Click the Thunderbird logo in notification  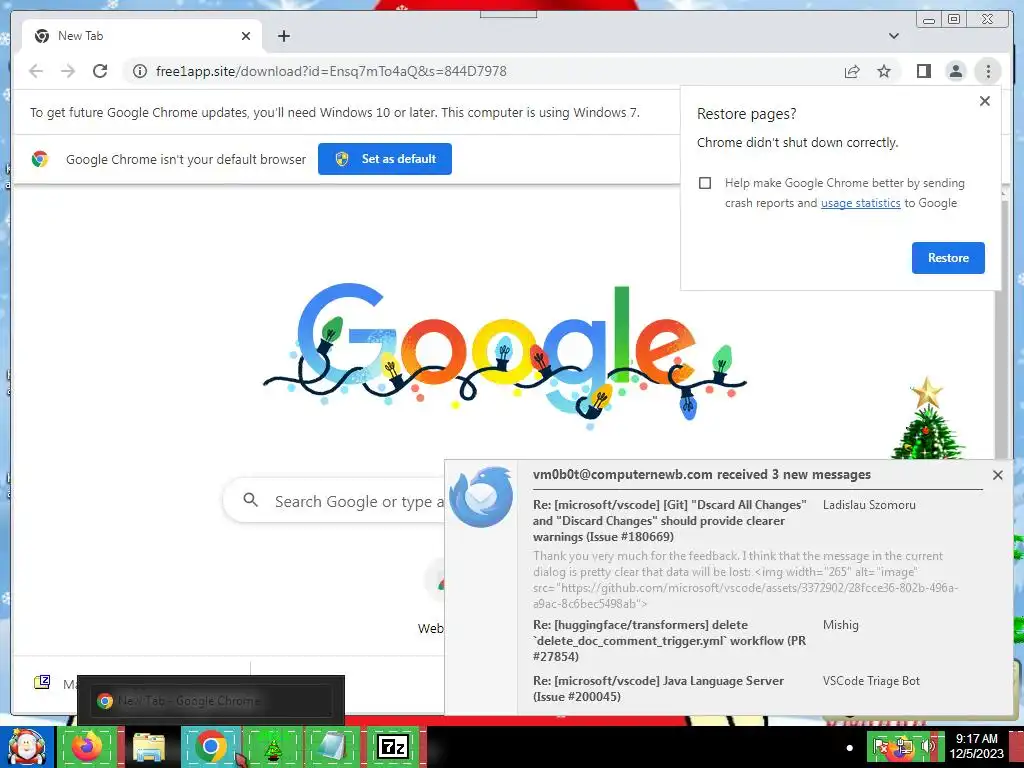pos(481,496)
